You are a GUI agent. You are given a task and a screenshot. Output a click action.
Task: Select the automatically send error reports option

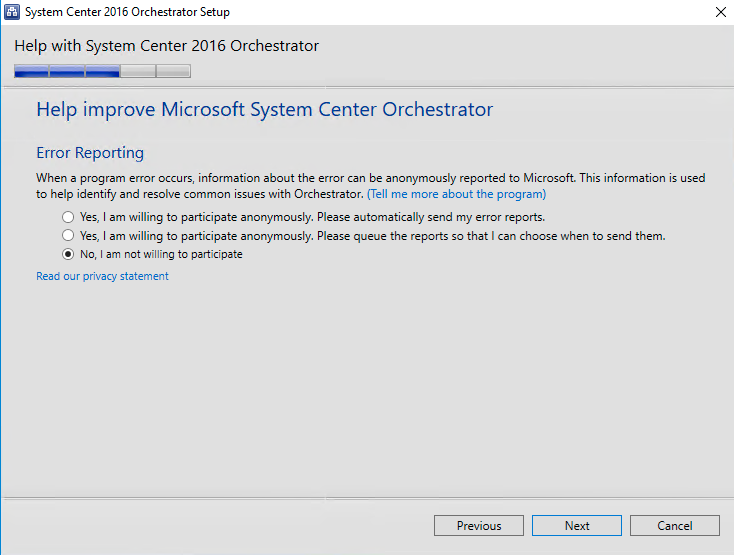tap(68, 217)
